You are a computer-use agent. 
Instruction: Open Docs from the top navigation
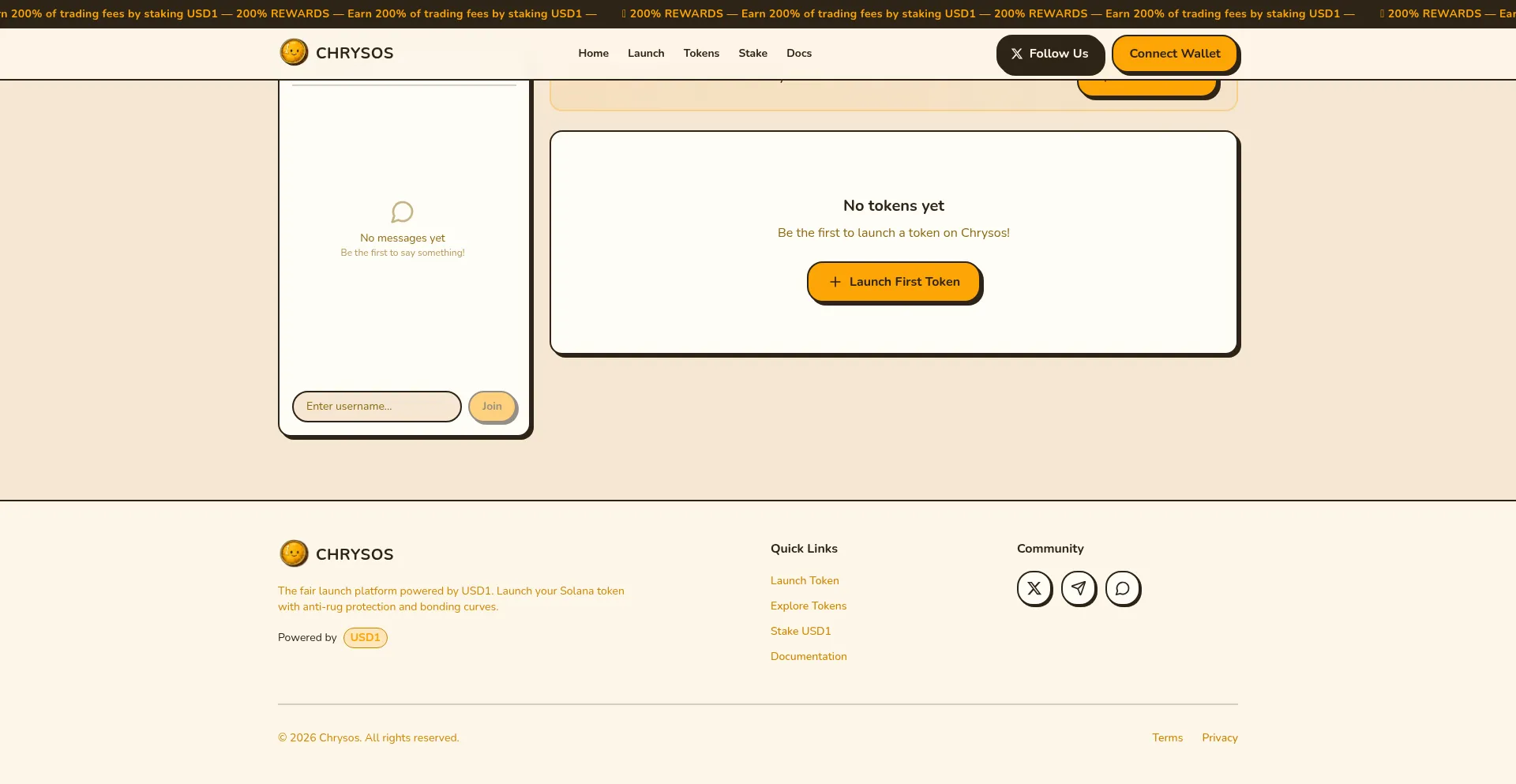[x=799, y=54]
